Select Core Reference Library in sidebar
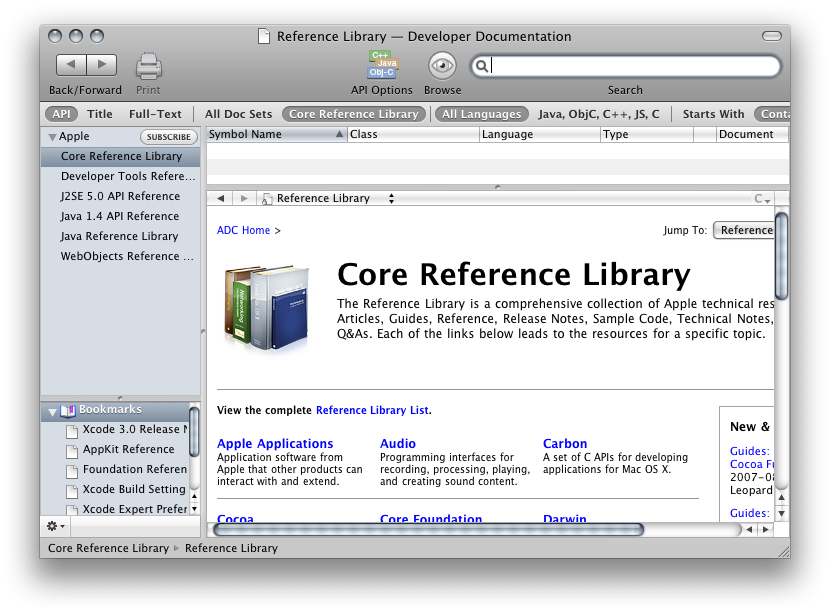 [x=121, y=156]
